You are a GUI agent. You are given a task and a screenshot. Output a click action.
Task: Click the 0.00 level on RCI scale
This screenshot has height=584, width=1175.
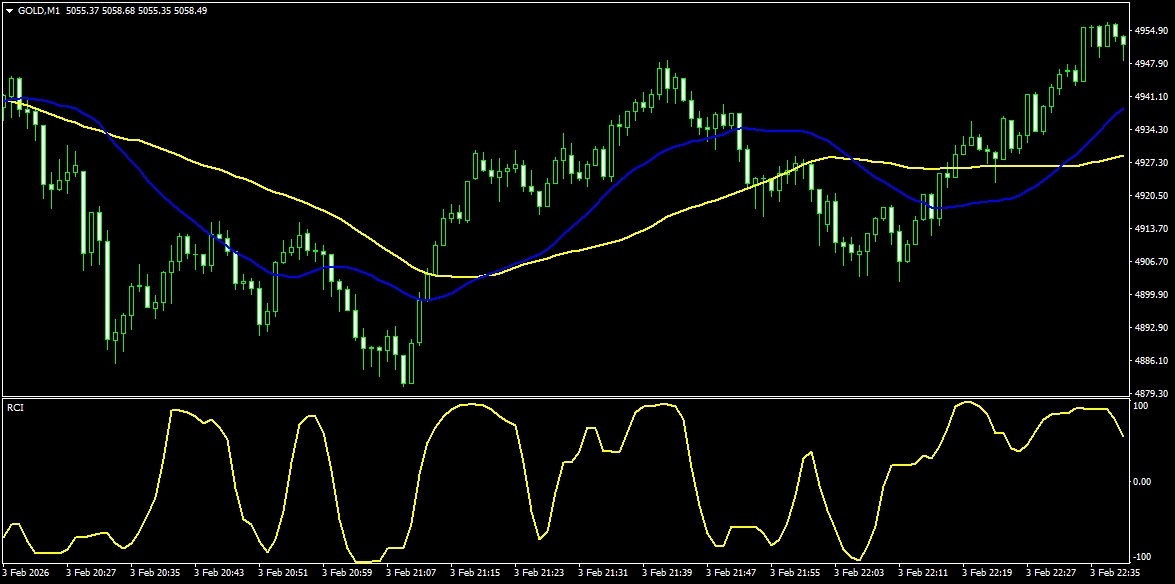[x=1142, y=481]
